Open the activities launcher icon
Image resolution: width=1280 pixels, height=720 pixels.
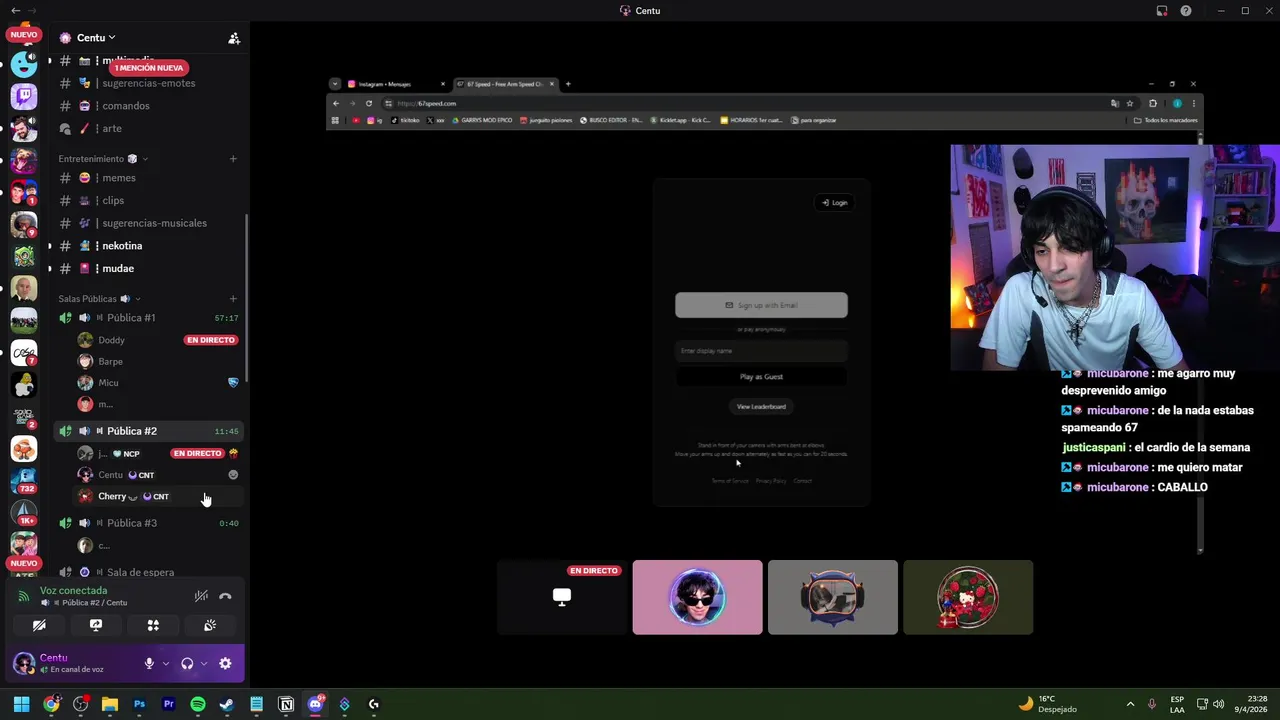point(153,625)
